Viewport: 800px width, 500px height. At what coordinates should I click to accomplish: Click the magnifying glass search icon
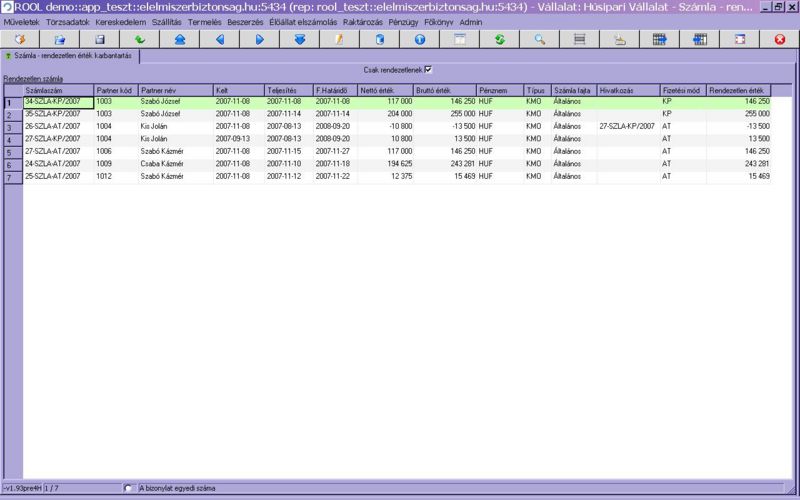pyautogui.click(x=540, y=40)
